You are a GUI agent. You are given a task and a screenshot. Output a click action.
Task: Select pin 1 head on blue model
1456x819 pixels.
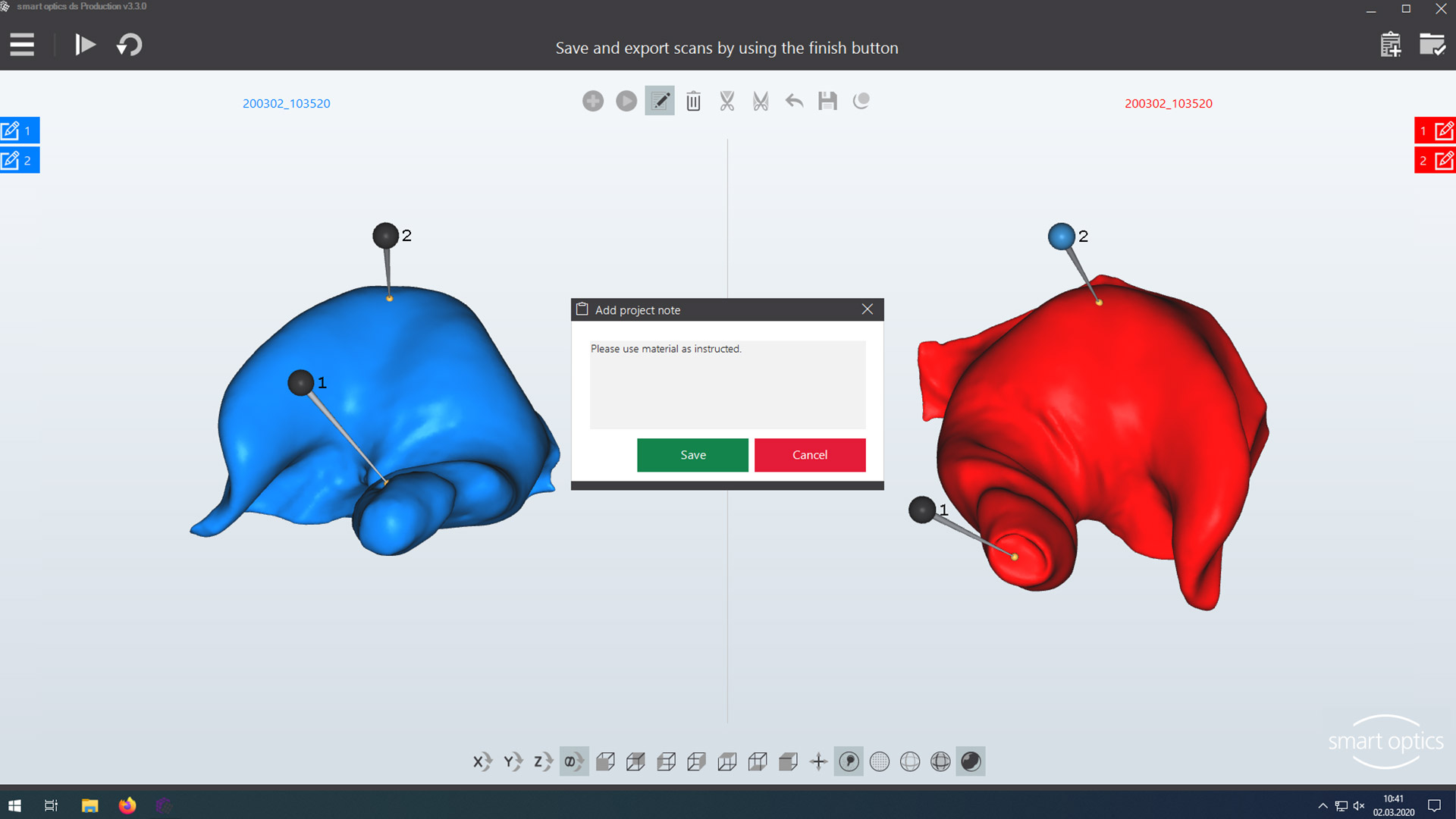(301, 382)
